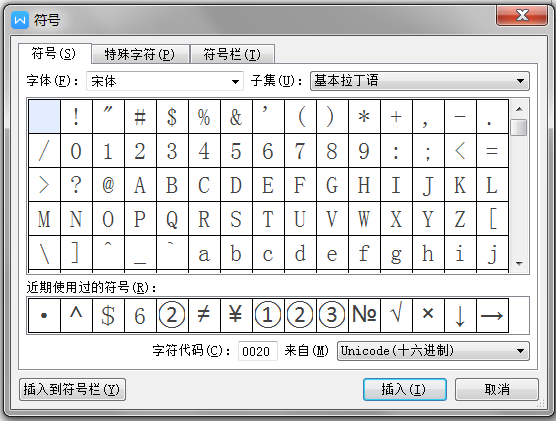Pick the recent → right arrow symbol
This screenshot has height=421, width=556.
coord(493,315)
